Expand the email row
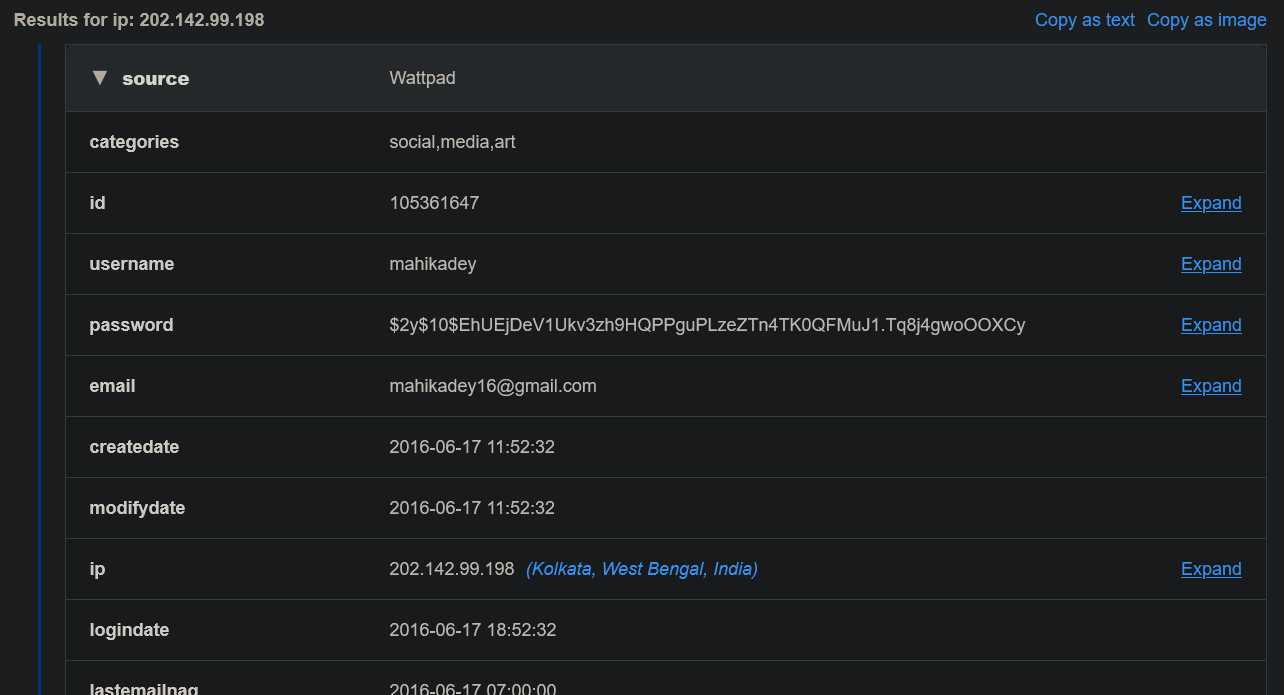Image resolution: width=1284 pixels, height=695 pixels. tap(1211, 386)
